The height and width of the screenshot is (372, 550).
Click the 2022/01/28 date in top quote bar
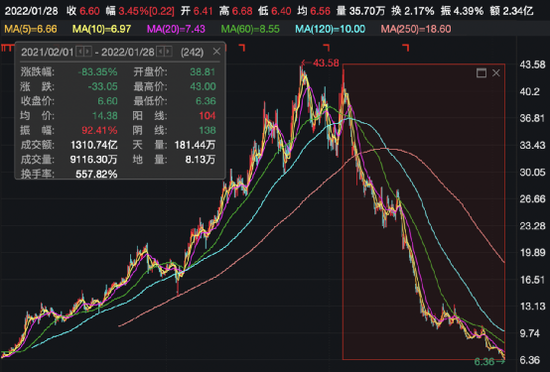coord(31,11)
